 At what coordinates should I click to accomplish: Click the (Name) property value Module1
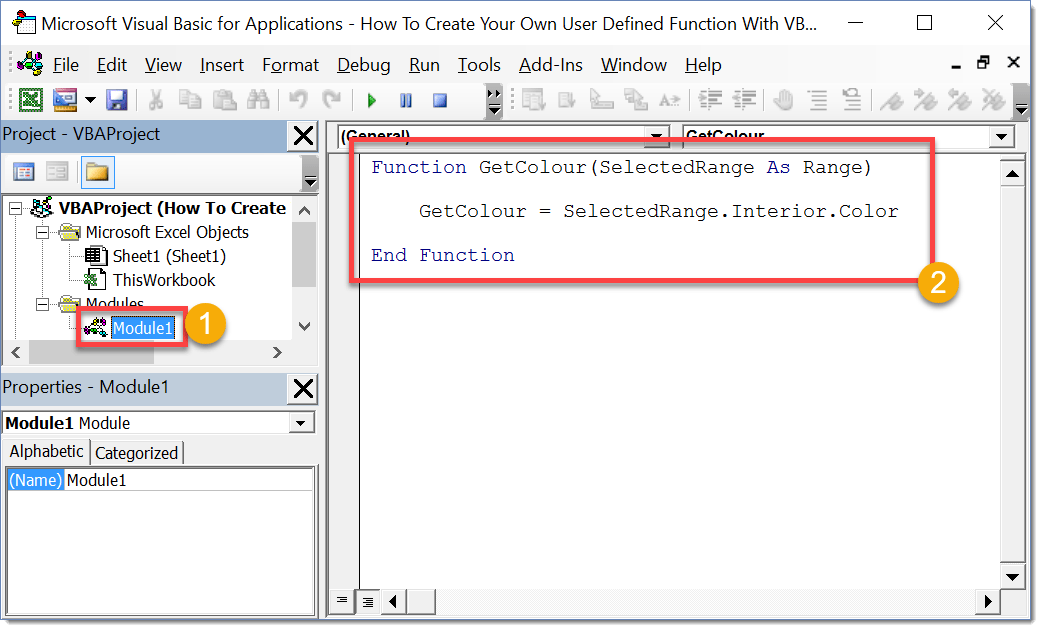[189, 480]
